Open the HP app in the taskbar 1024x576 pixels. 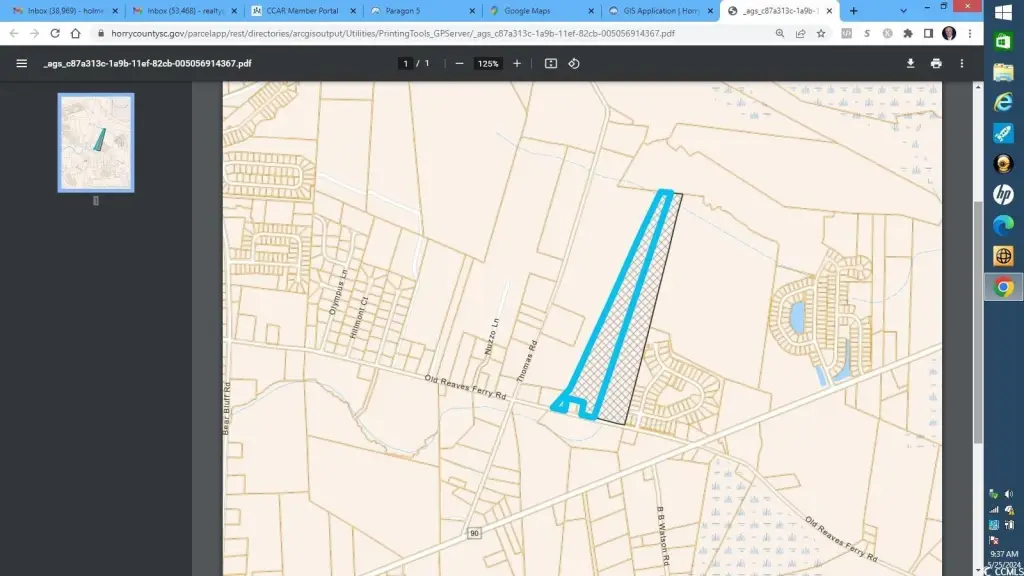click(1003, 194)
